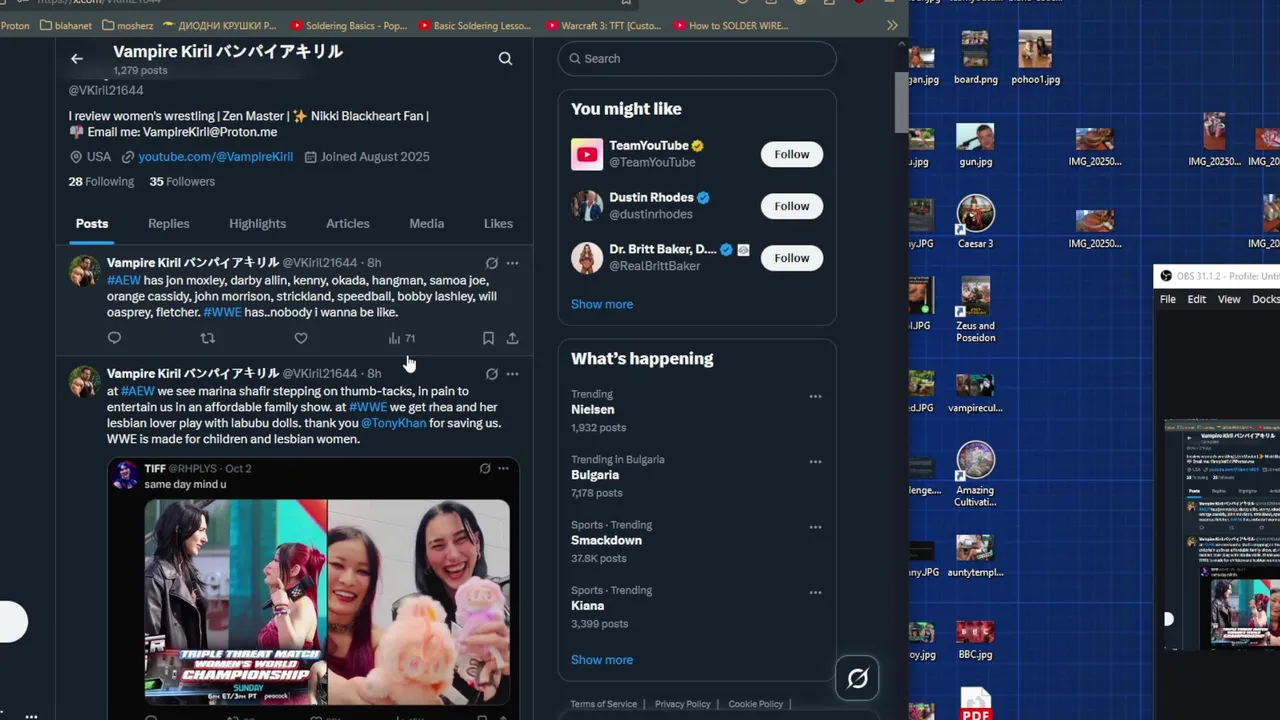Image resolution: width=1280 pixels, height=720 pixels.
Task: Switch to the Highlights tab
Action: point(257,224)
